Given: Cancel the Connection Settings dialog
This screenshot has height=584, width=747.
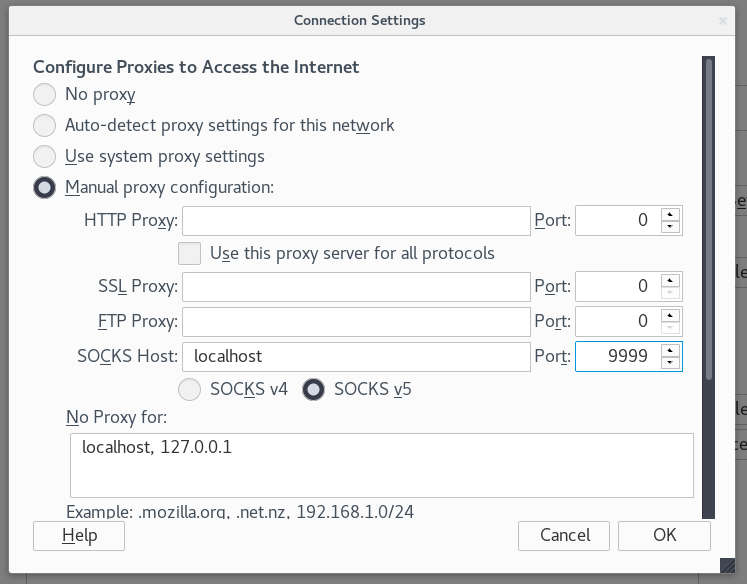Looking at the screenshot, I should click(564, 535).
